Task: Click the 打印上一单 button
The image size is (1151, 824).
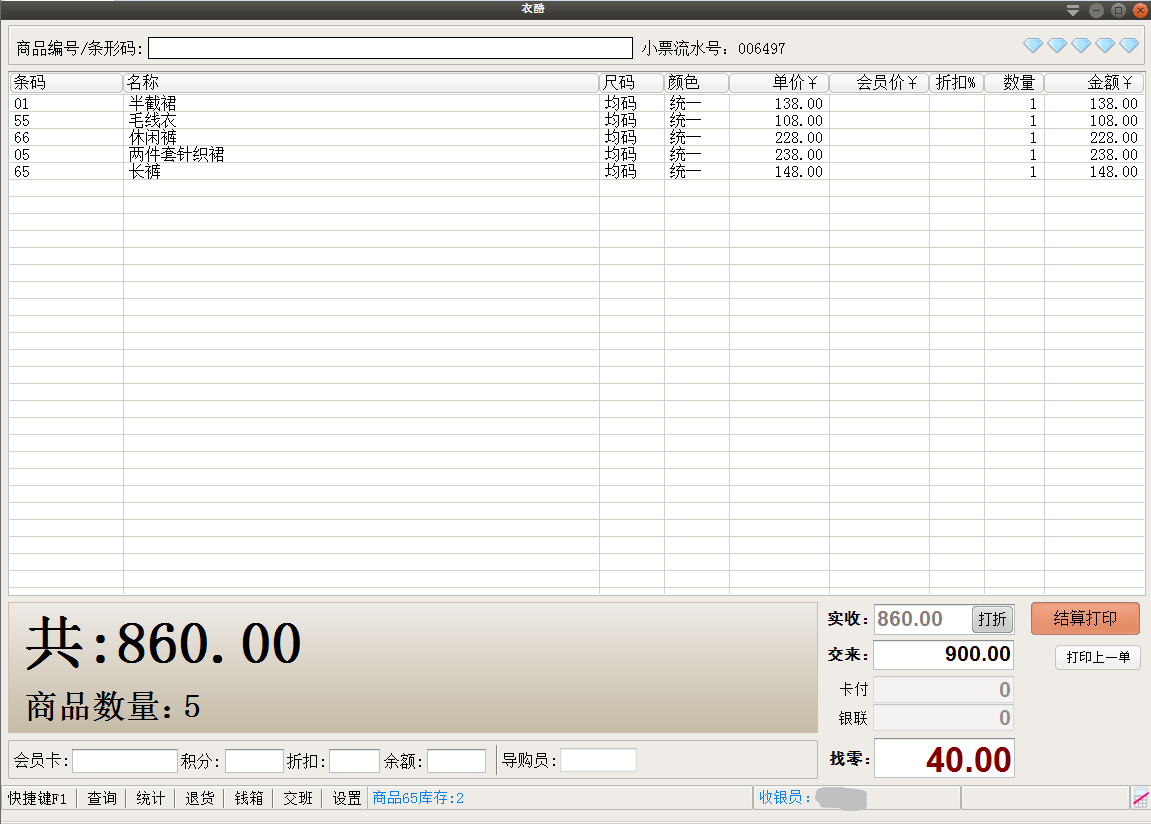Action: (x=1097, y=657)
